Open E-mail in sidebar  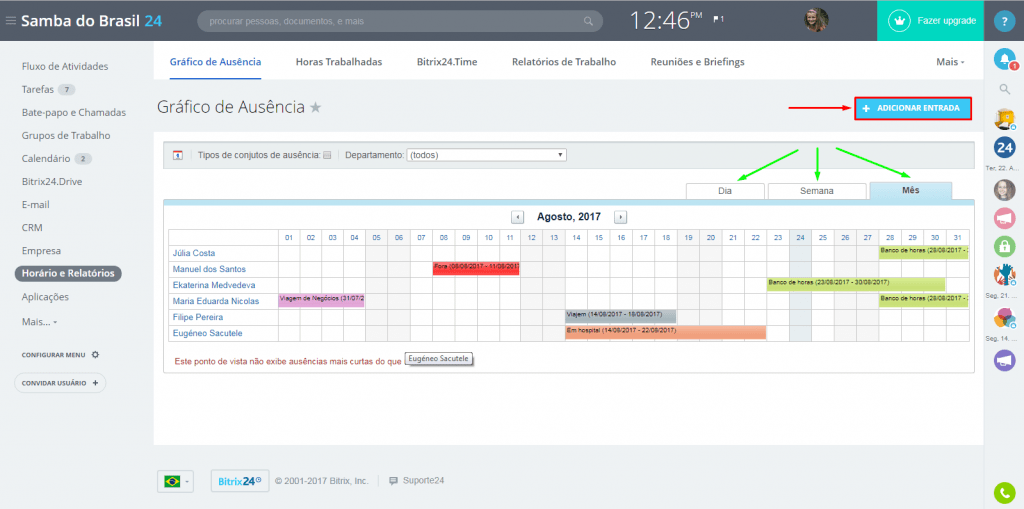point(36,205)
